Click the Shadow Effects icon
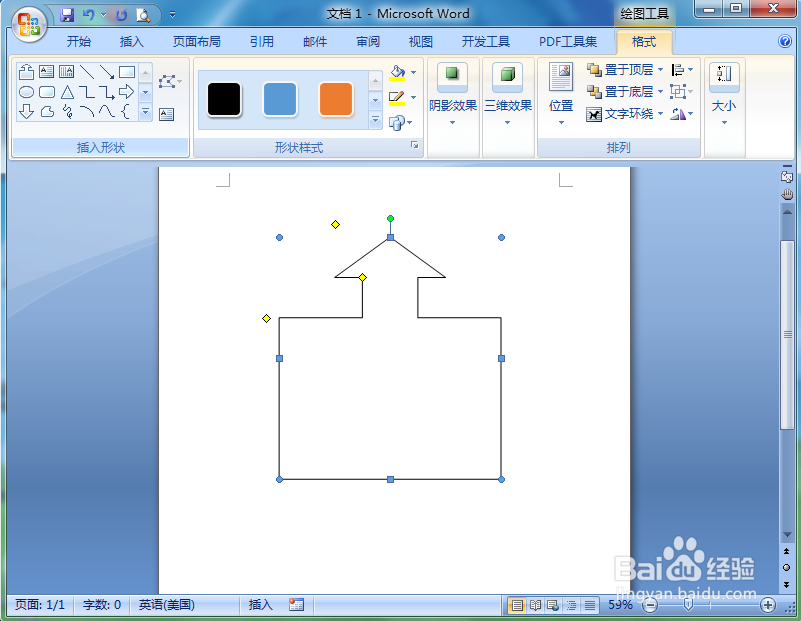The width and height of the screenshot is (801, 621). [452, 75]
